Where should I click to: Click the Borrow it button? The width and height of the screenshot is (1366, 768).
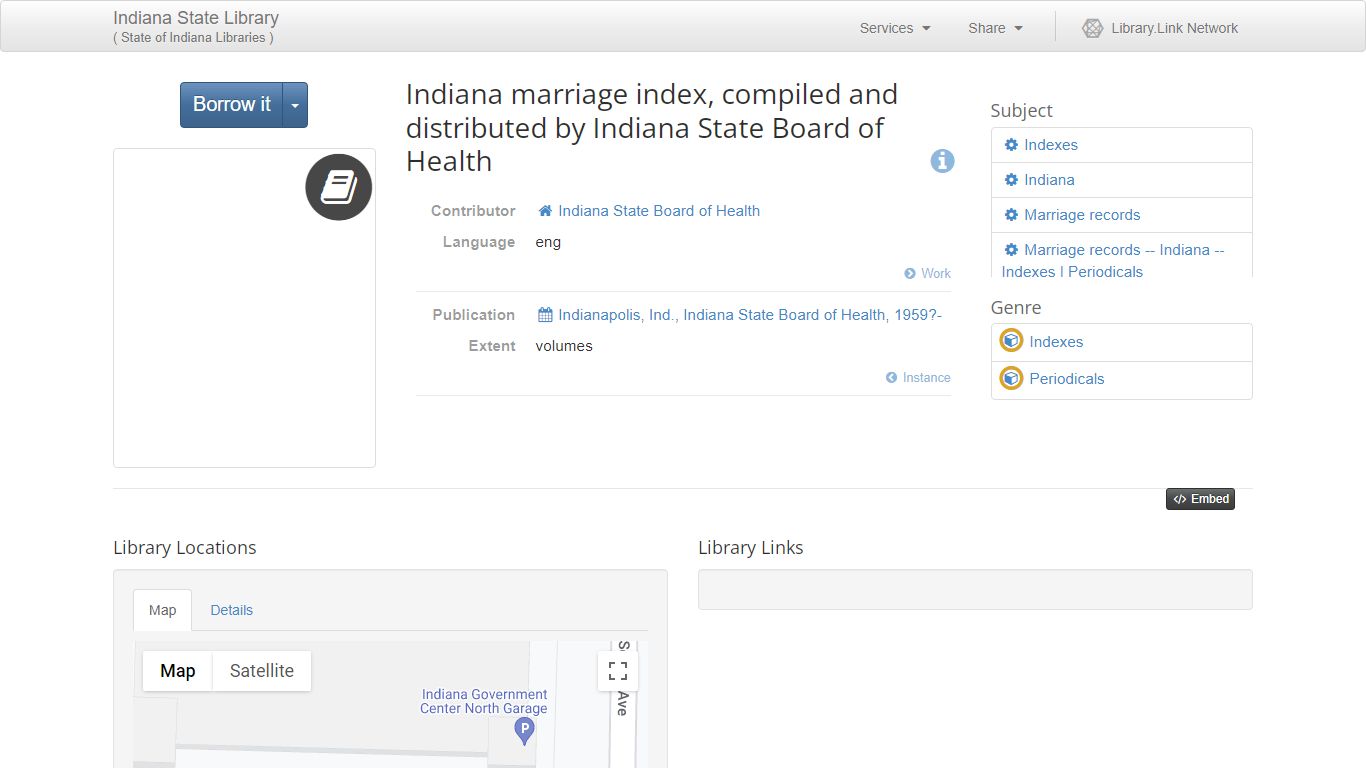click(x=231, y=105)
